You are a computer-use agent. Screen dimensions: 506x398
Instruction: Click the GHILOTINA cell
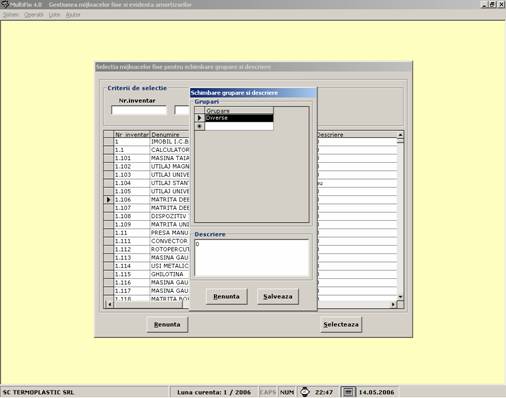pos(170,274)
